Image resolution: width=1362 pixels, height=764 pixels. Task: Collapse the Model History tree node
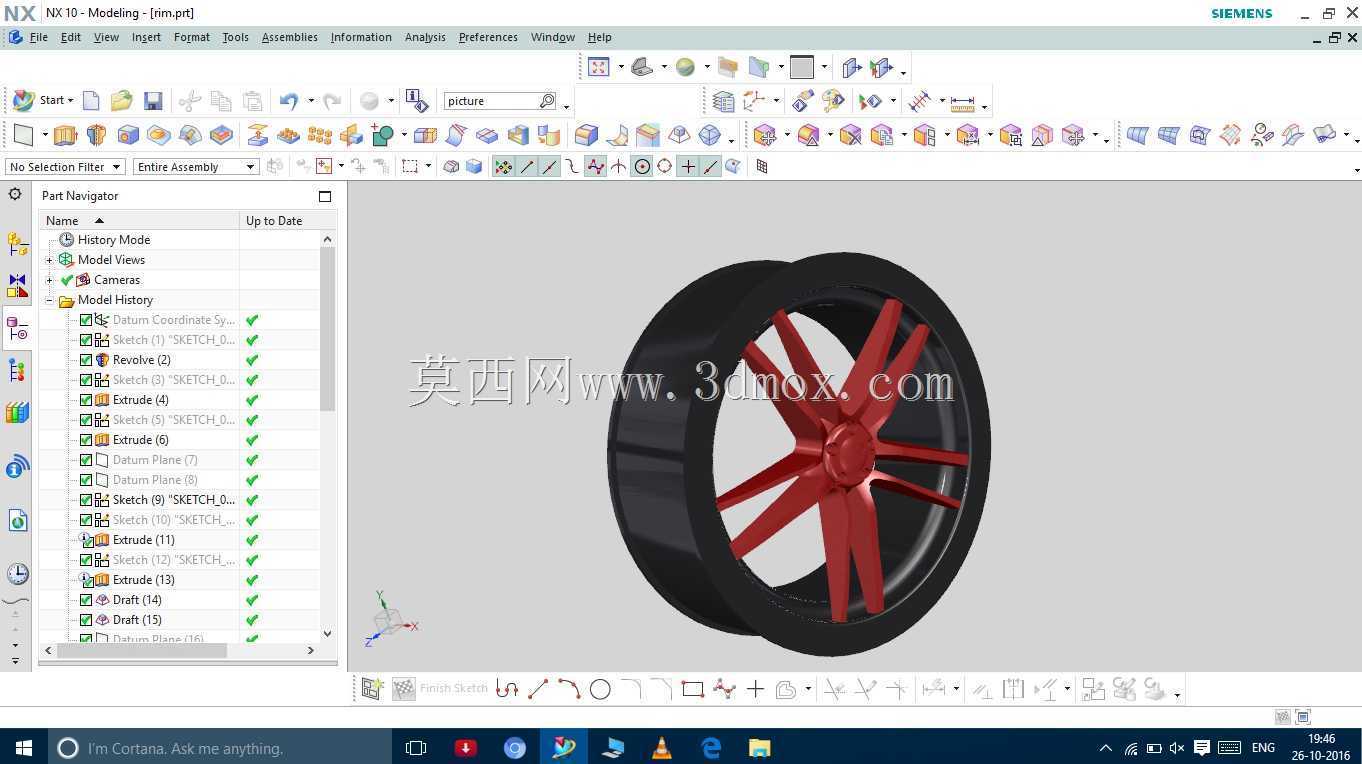(49, 300)
